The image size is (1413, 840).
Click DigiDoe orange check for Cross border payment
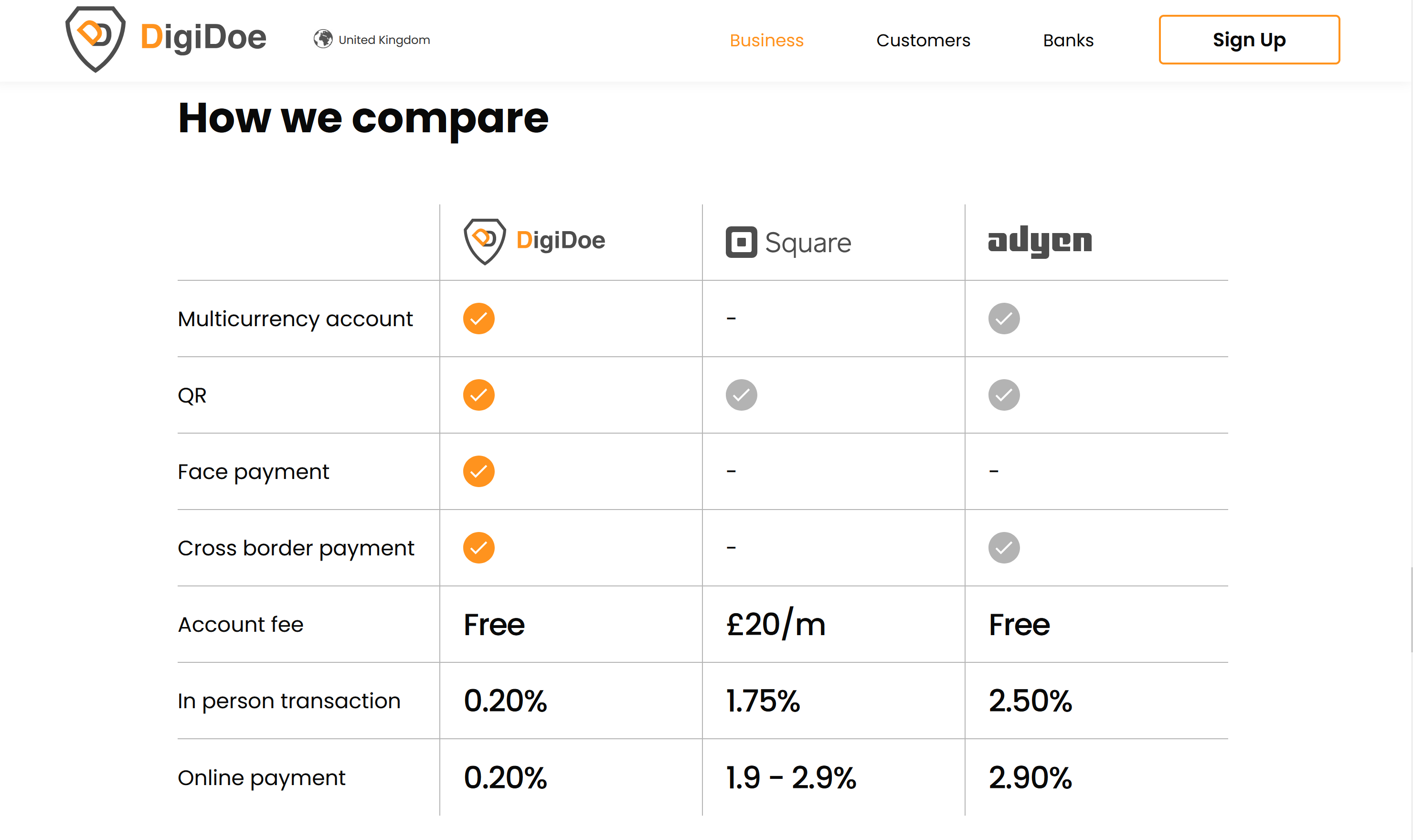[x=479, y=548]
